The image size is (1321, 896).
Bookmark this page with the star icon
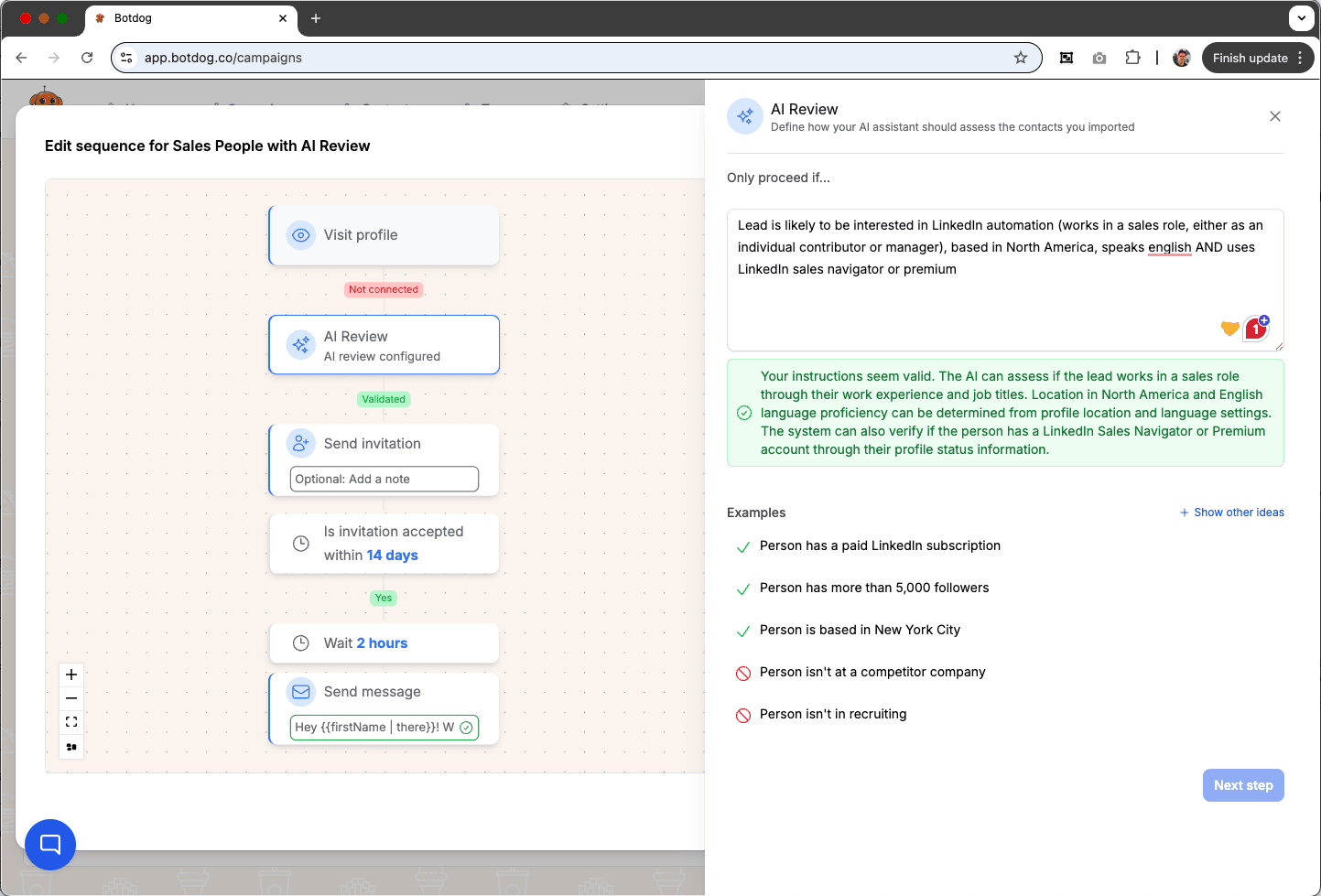click(x=1021, y=58)
